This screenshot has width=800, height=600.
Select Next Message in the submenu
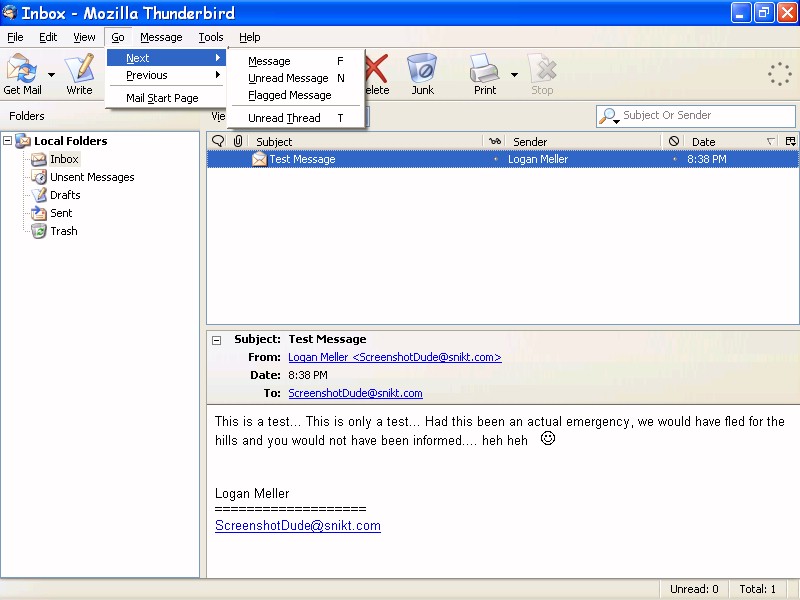(x=296, y=61)
